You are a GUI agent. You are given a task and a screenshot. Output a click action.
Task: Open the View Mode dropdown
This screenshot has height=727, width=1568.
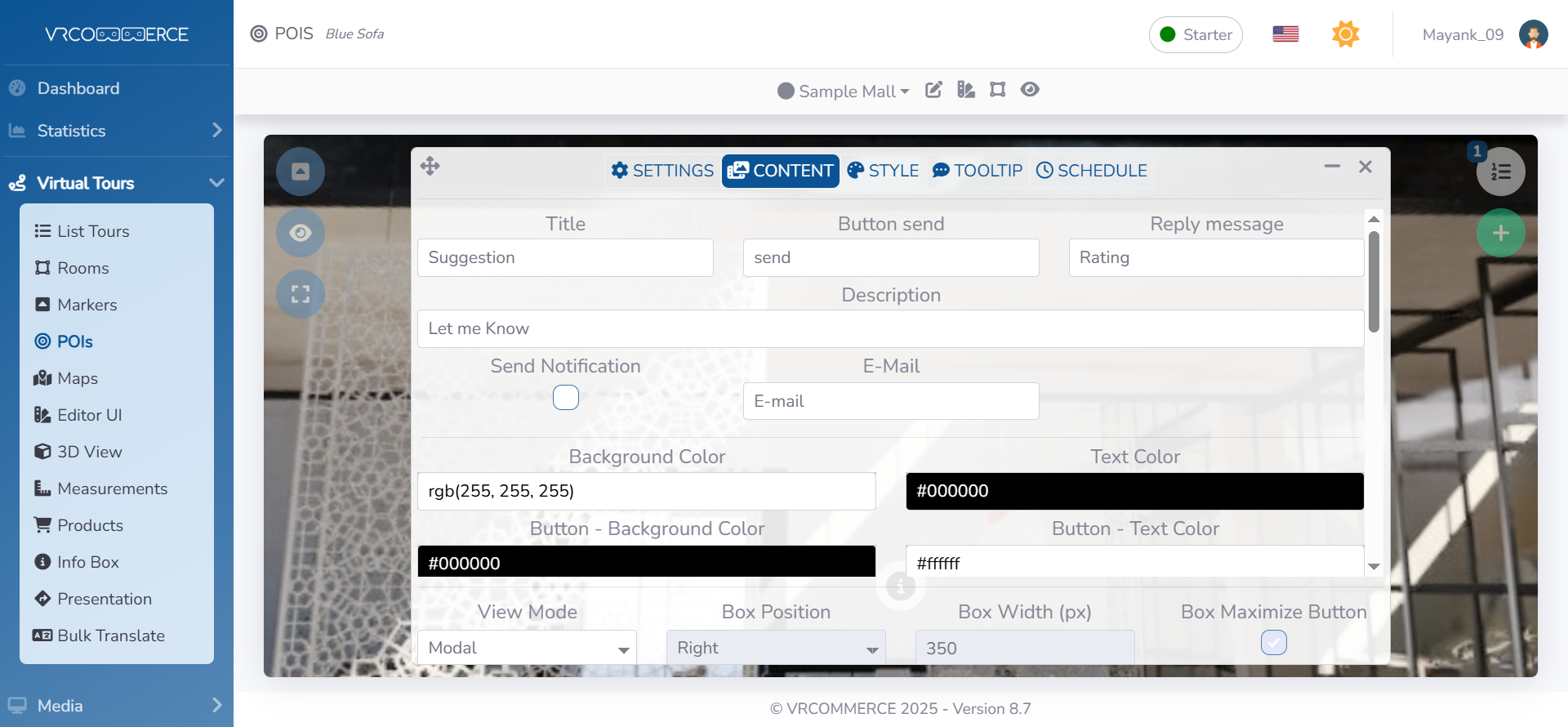(527, 648)
